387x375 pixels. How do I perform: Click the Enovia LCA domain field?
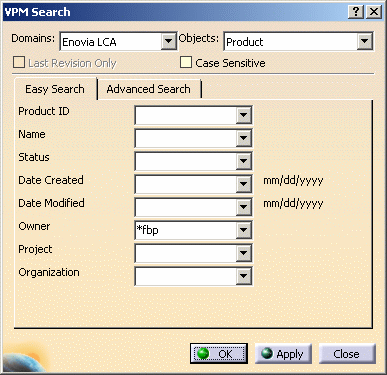point(111,42)
